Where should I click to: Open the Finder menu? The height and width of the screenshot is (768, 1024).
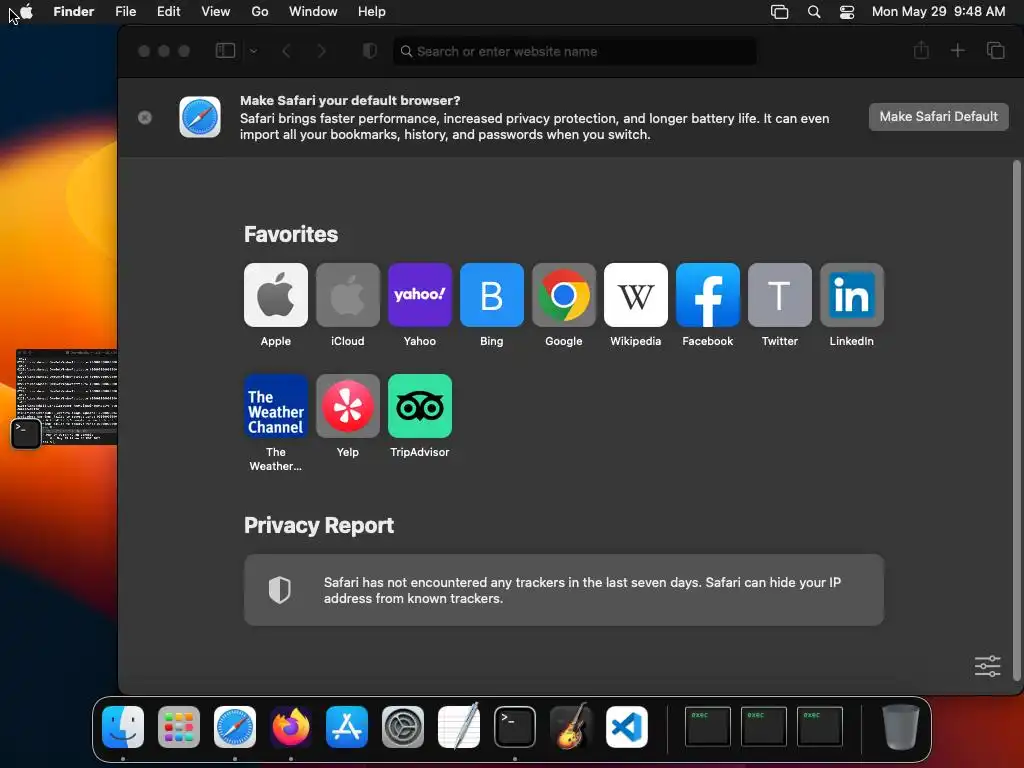point(74,12)
